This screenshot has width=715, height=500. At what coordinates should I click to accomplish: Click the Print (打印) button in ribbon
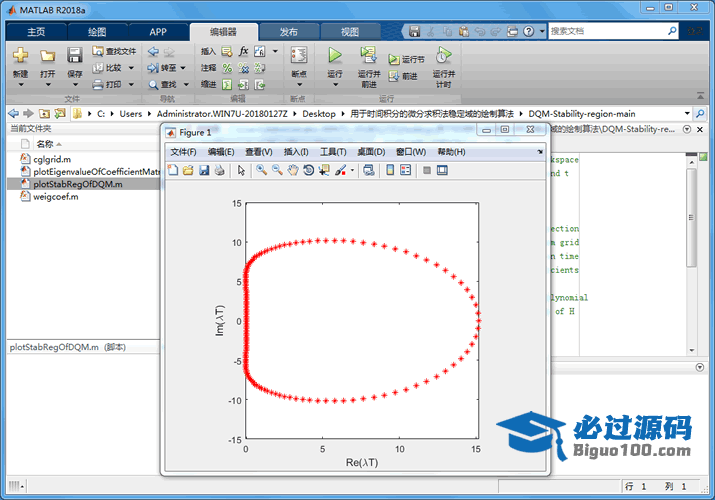coord(108,84)
